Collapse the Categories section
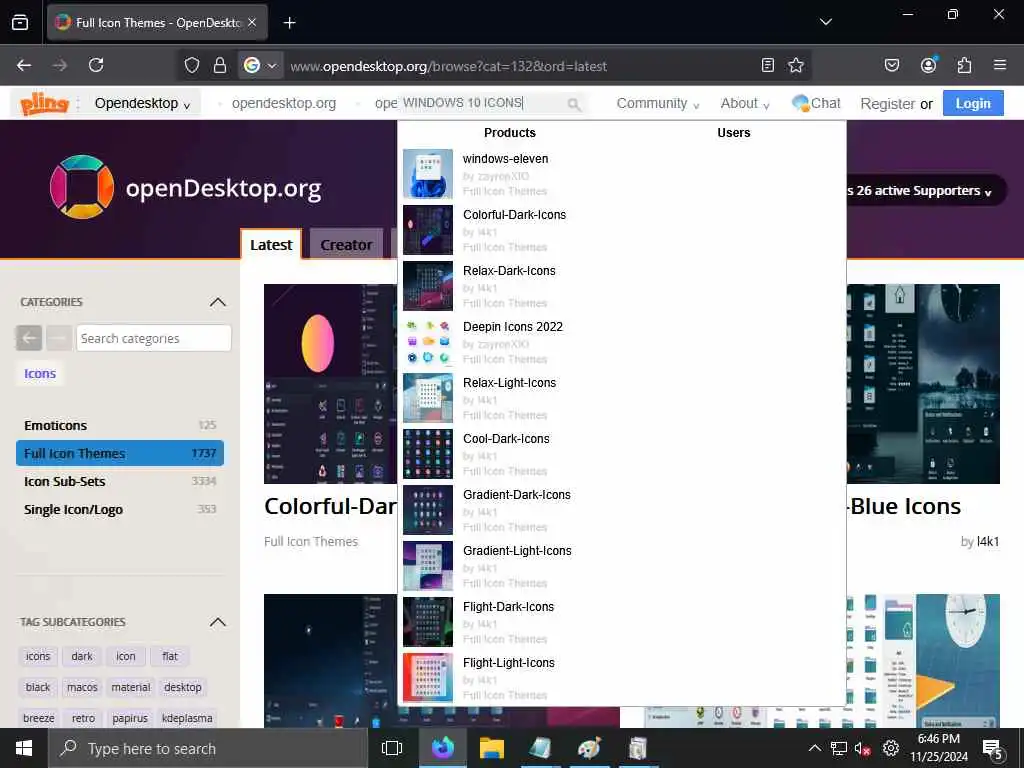This screenshot has width=1024, height=768. (217, 302)
